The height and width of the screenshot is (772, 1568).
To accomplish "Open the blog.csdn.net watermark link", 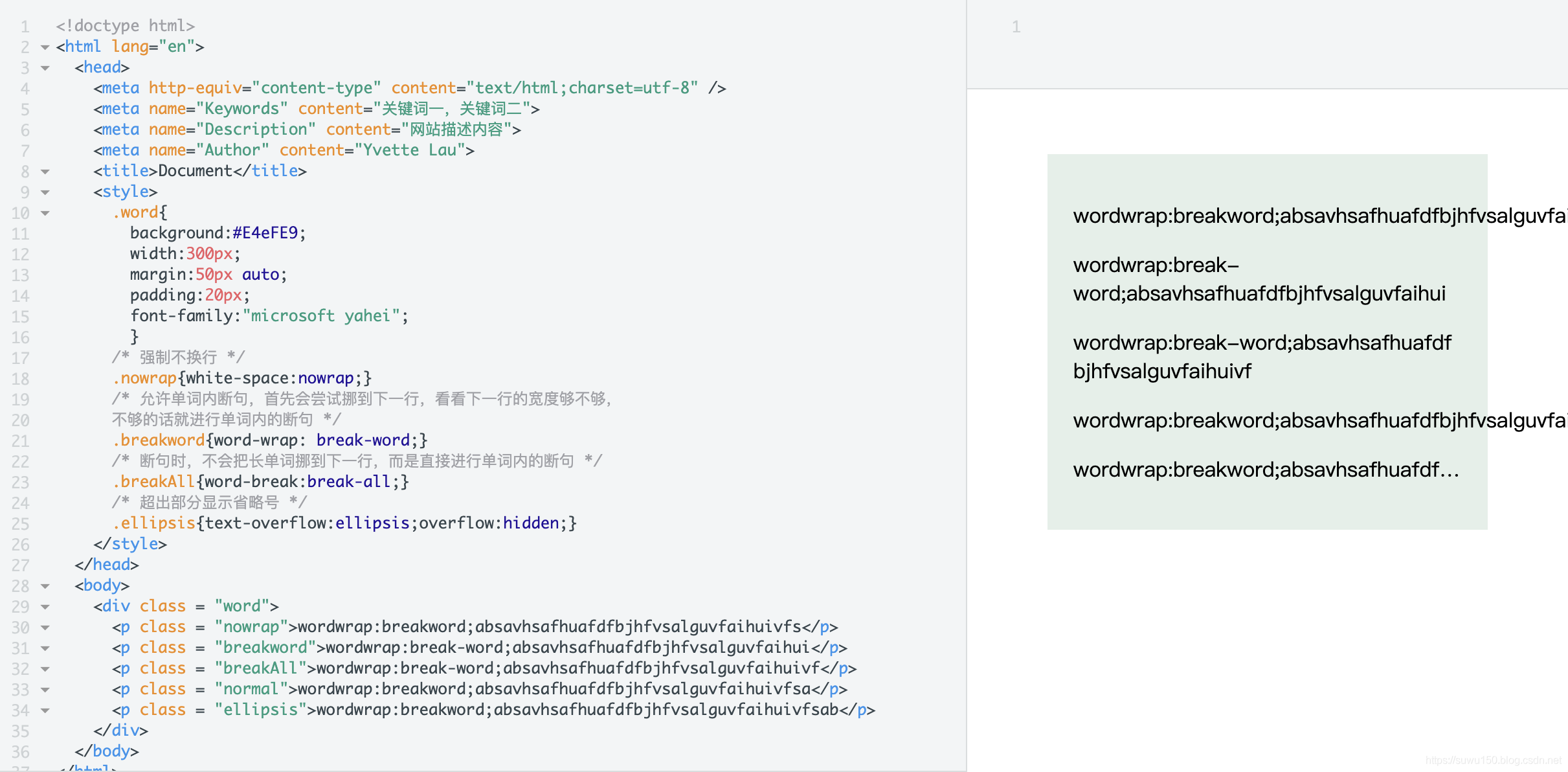I will [1493, 760].
